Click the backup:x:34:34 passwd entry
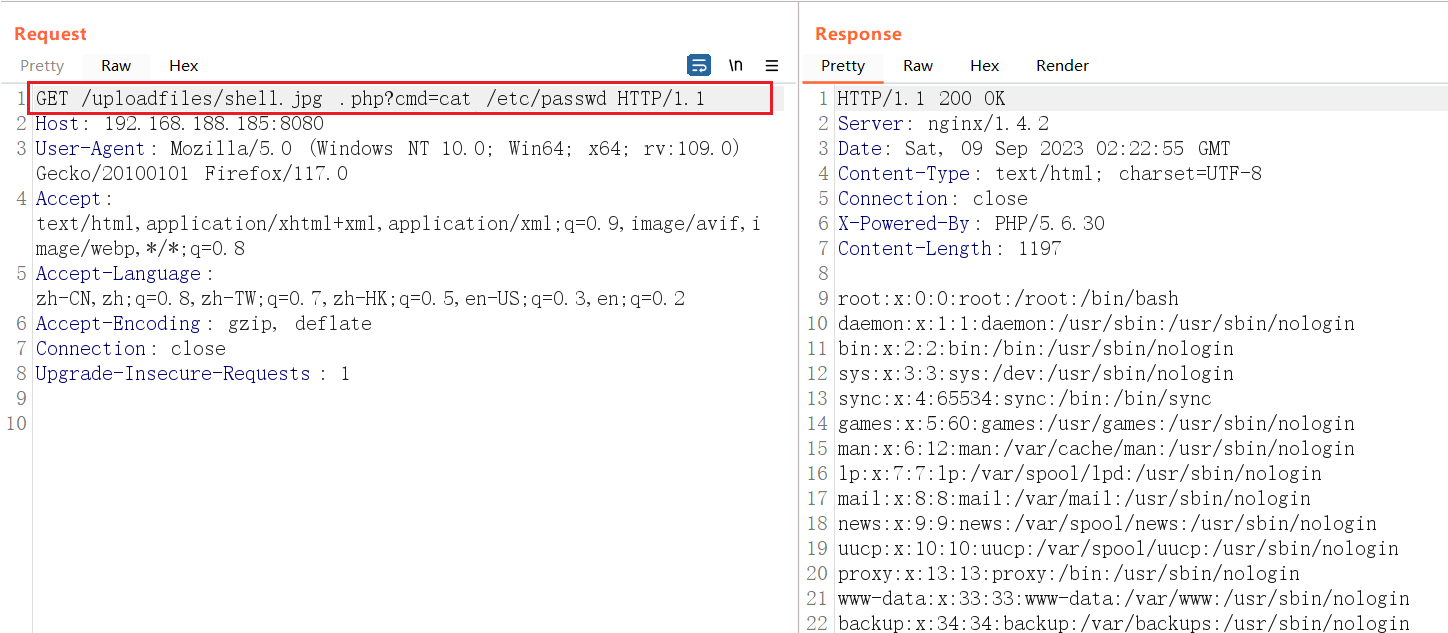 click(1123, 623)
